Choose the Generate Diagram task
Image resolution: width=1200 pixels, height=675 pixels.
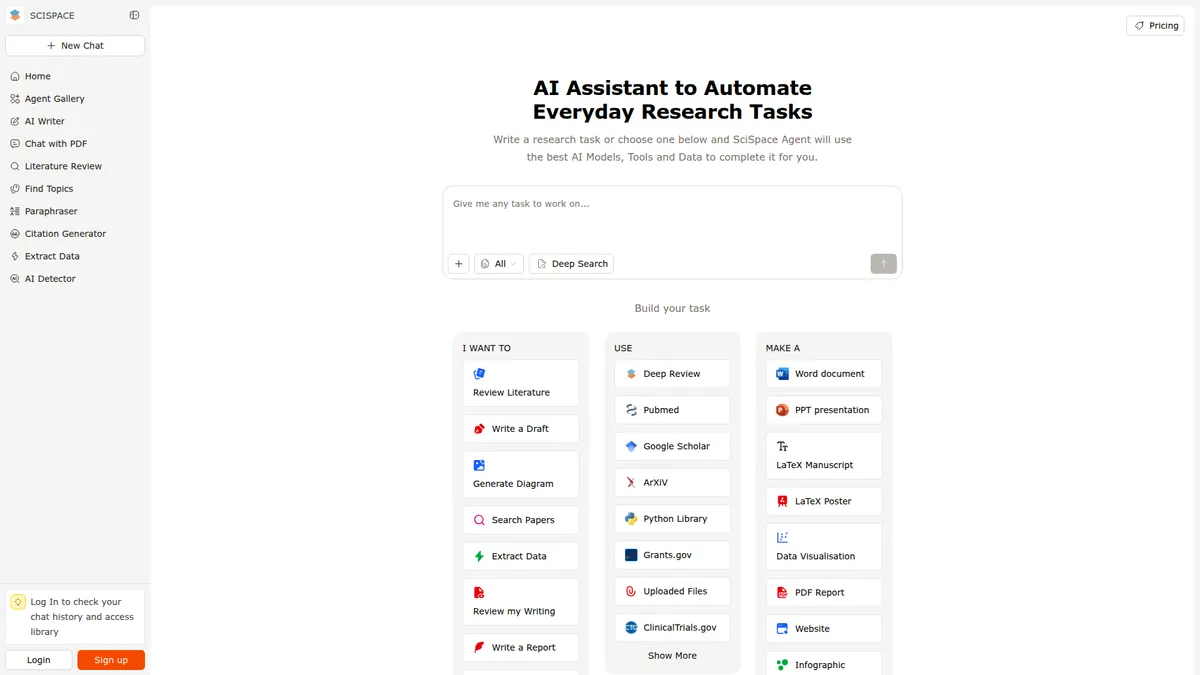pos(520,474)
